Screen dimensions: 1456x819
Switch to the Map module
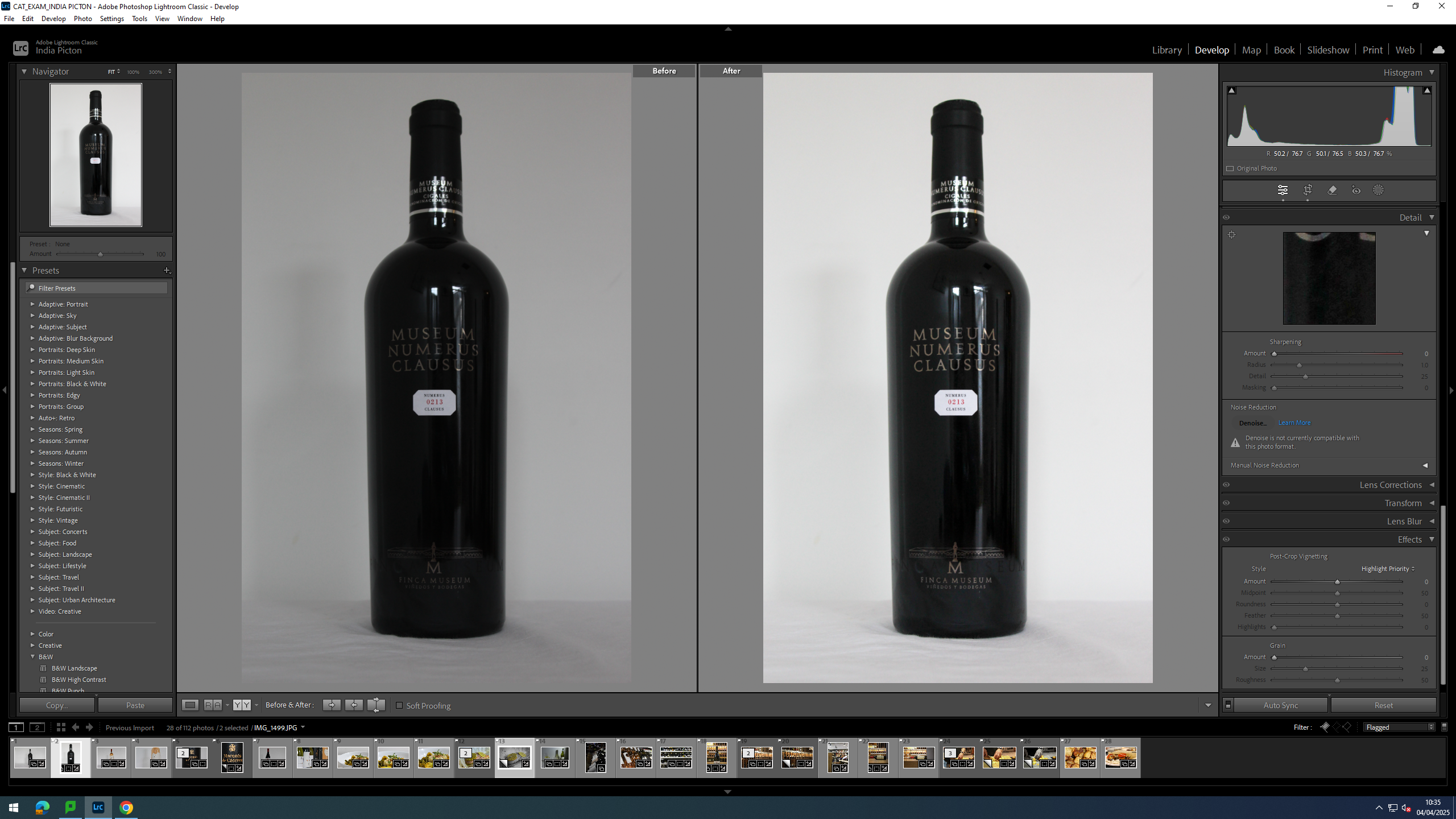1251,50
